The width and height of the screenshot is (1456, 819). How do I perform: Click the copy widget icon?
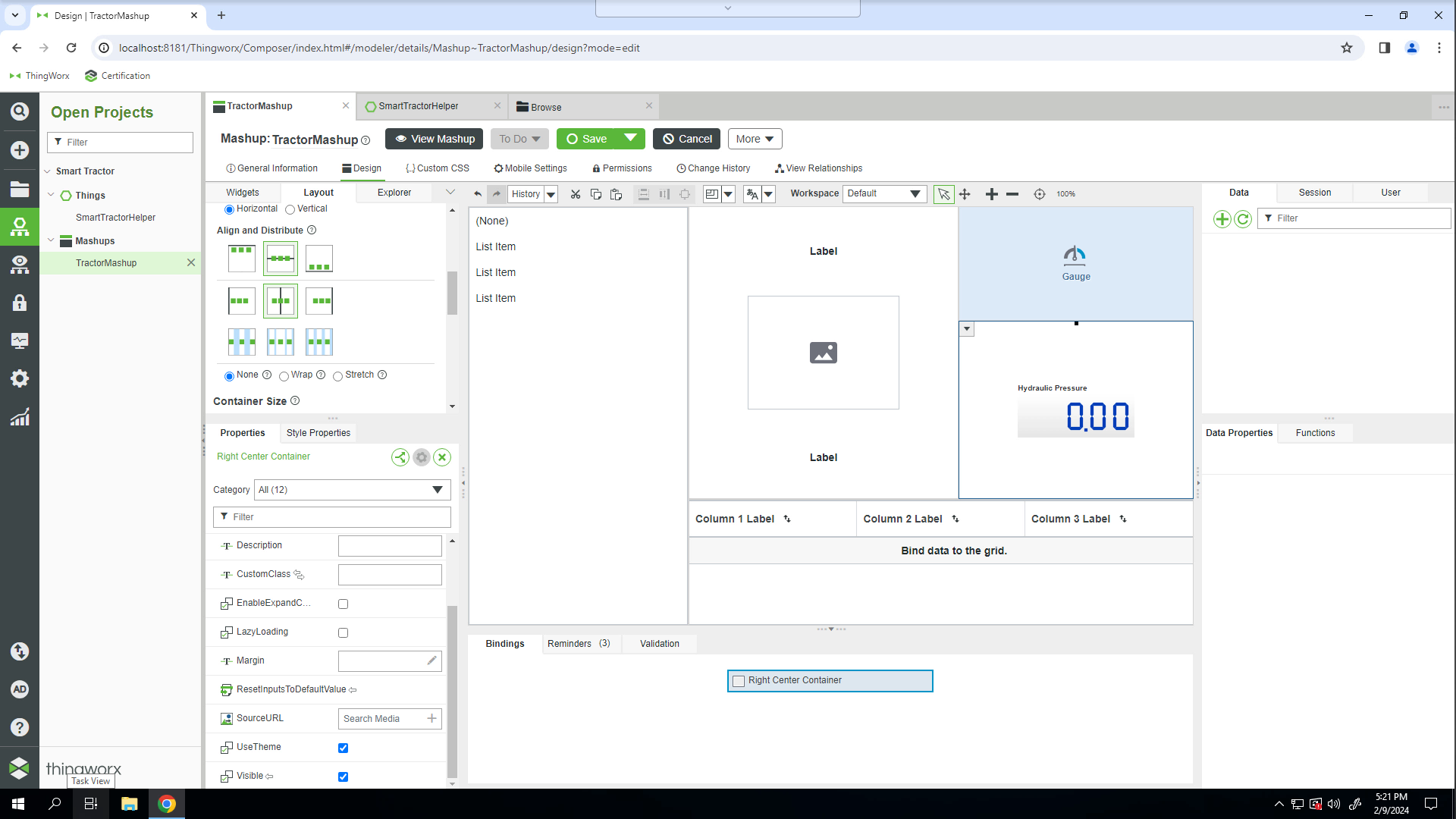click(596, 194)
